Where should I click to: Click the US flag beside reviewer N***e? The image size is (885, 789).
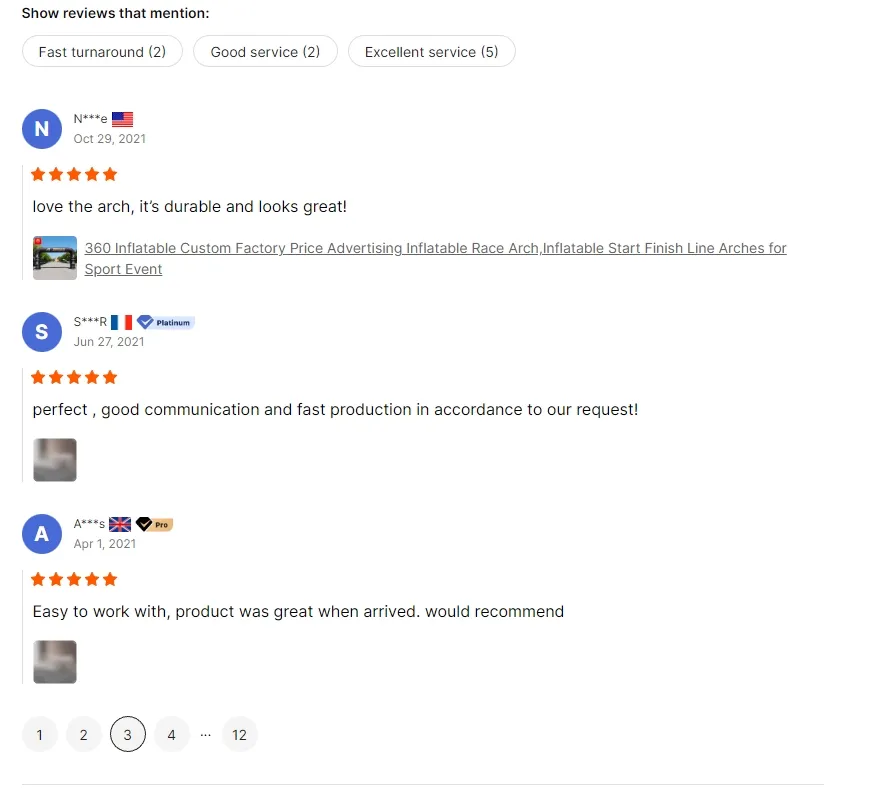coord(122,118)
